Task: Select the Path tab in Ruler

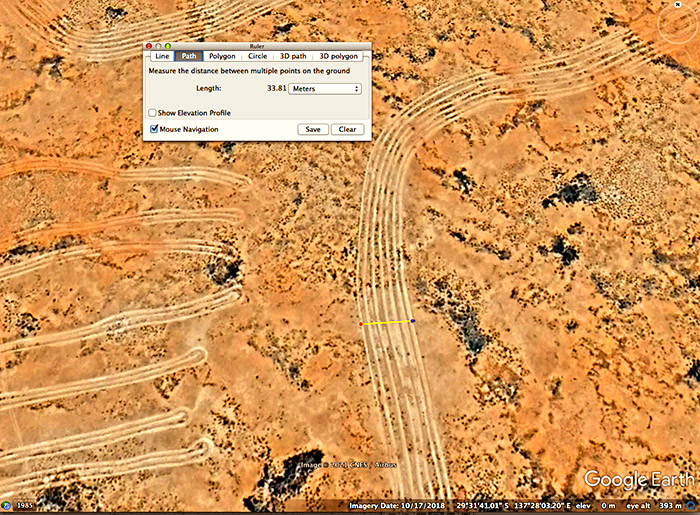Action: point(188,56)
